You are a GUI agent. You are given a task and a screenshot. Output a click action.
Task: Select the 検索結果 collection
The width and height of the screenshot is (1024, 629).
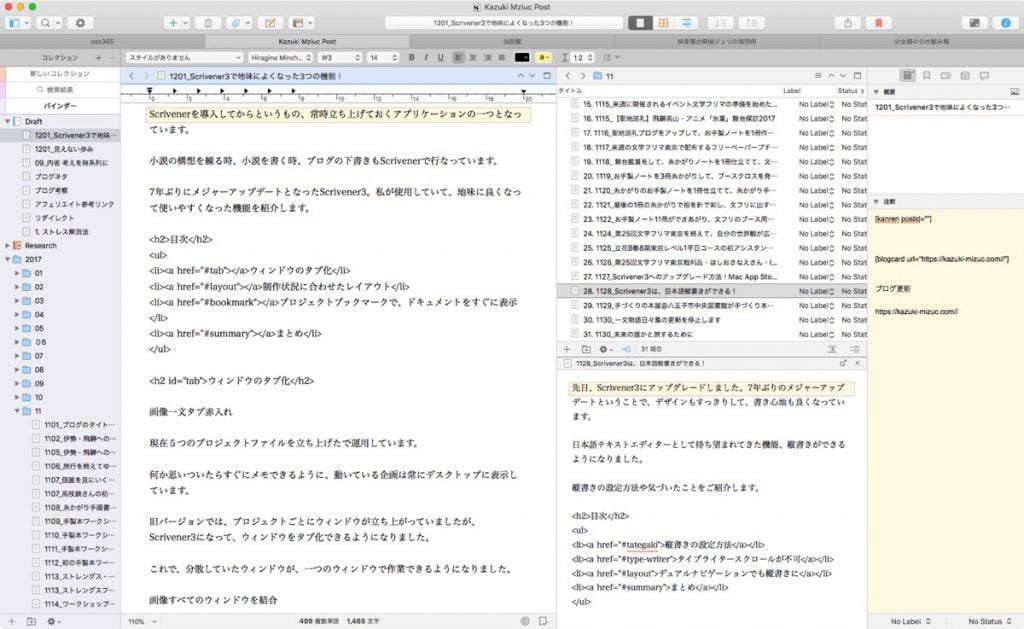tap(59, 89)
